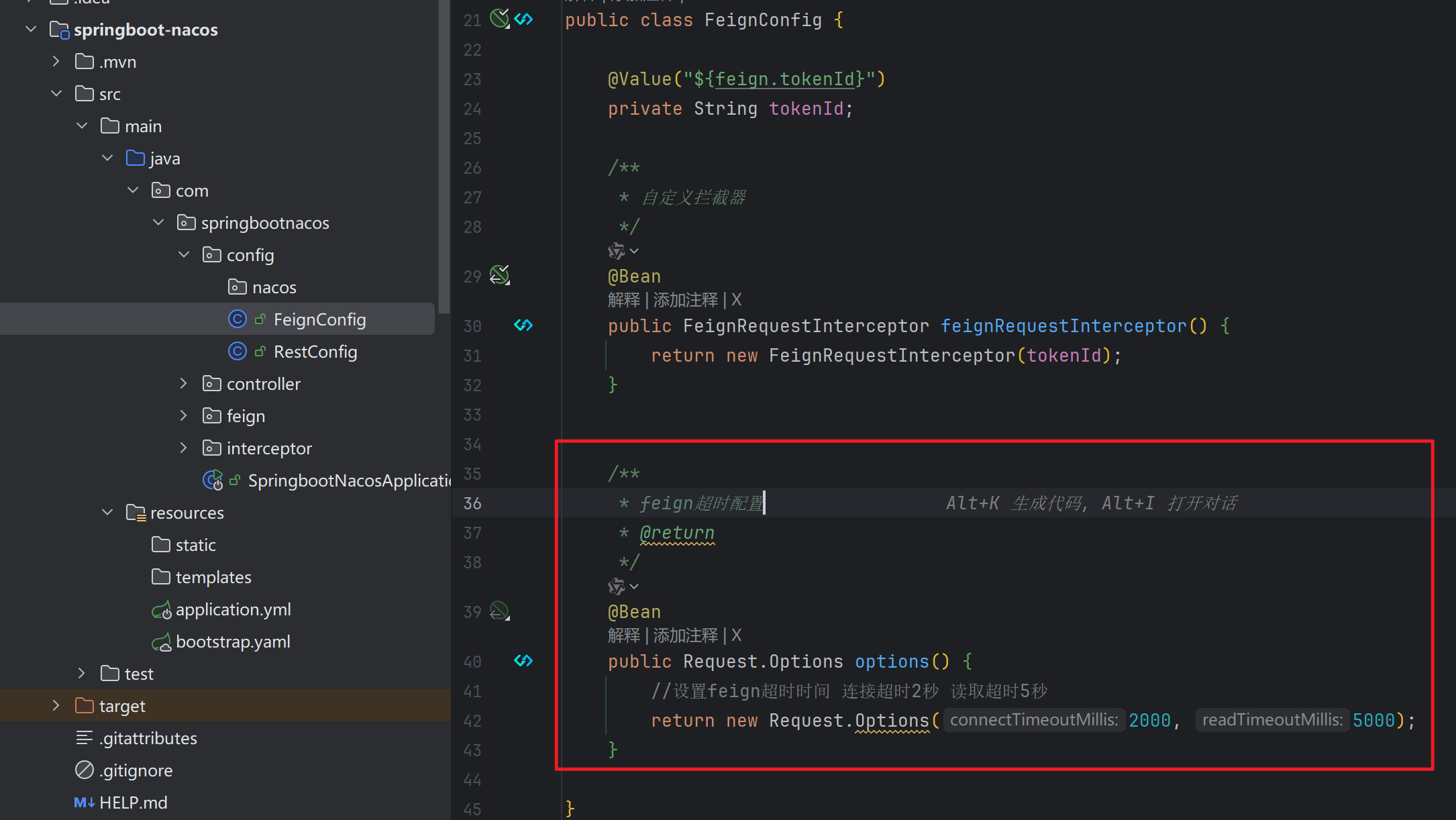The height and width of the screenshot is (820, 1456).
Task: Open bootstrap.yaml file
Action: click(233, 642)
